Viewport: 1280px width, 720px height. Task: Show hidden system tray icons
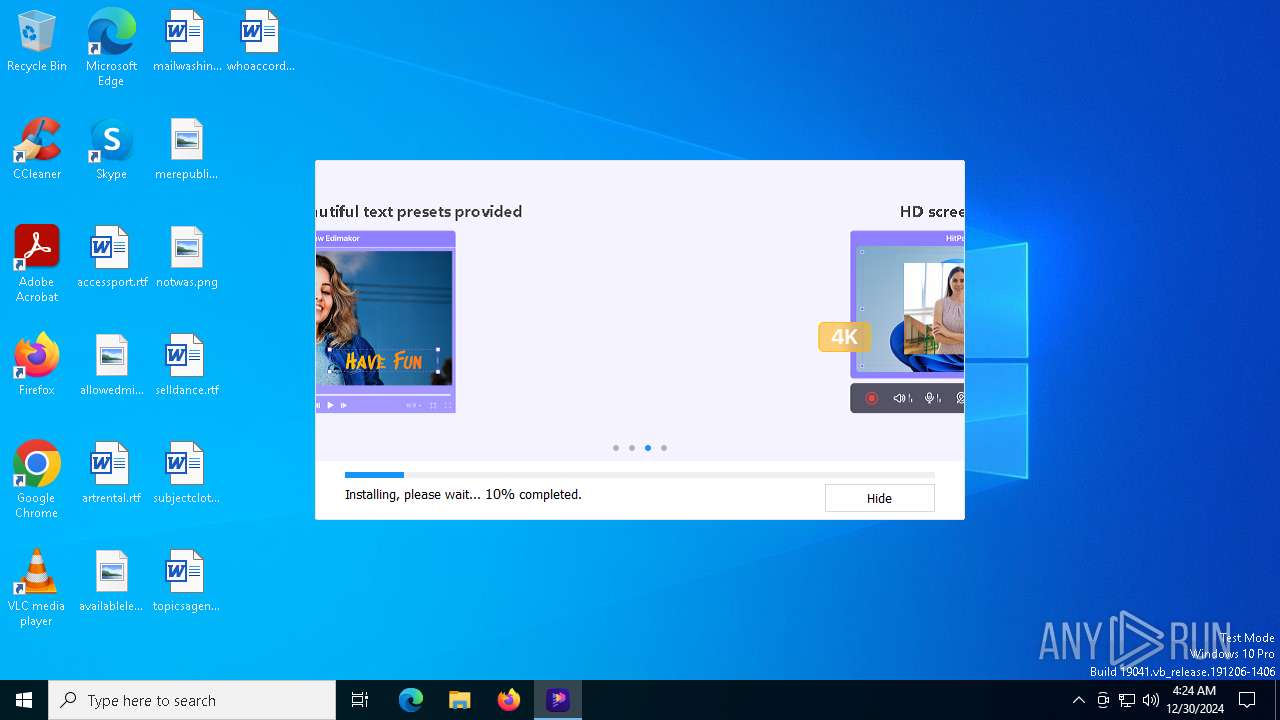[1078, 700]
